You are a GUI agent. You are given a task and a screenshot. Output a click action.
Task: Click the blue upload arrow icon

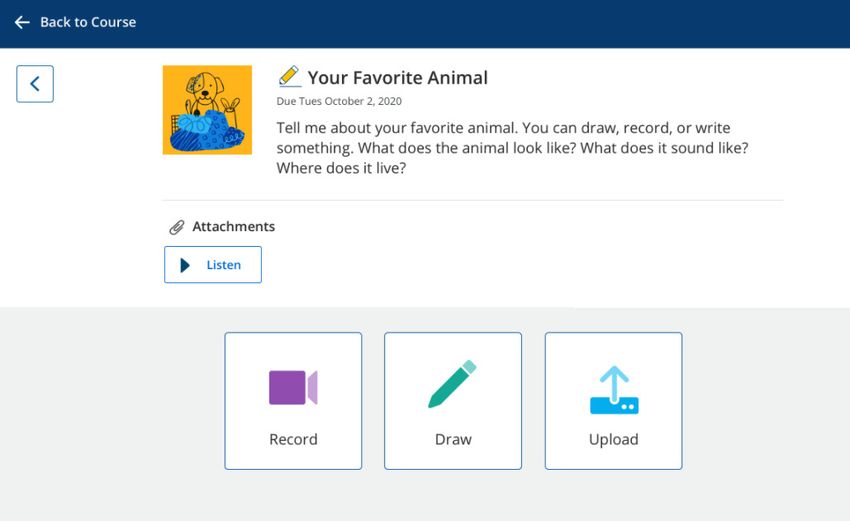[x=614, y=390]
